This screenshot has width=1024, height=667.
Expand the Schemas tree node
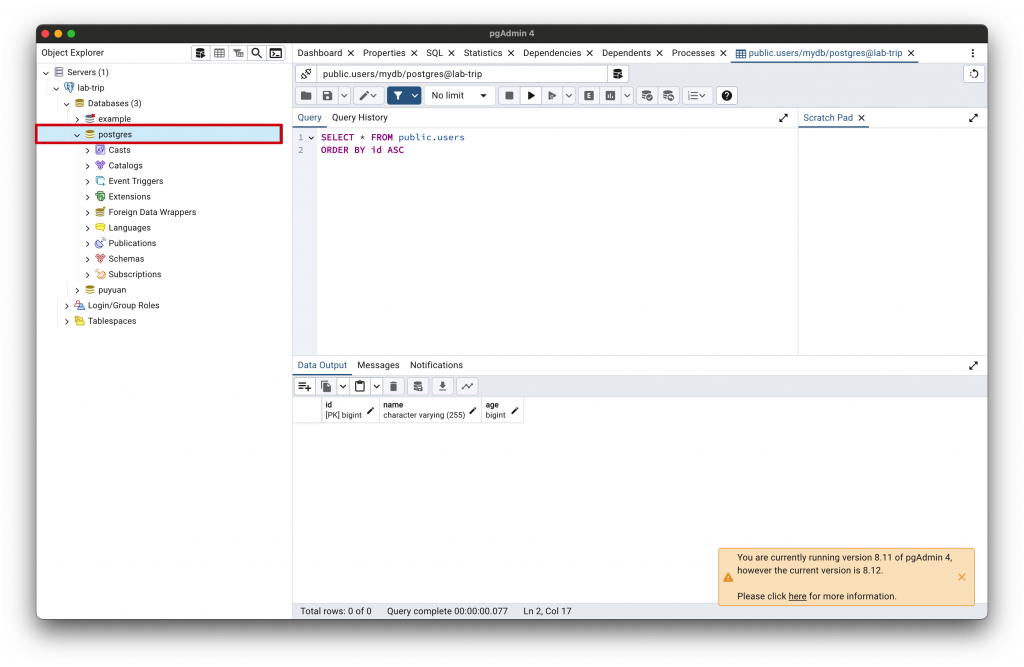[88, 259]
